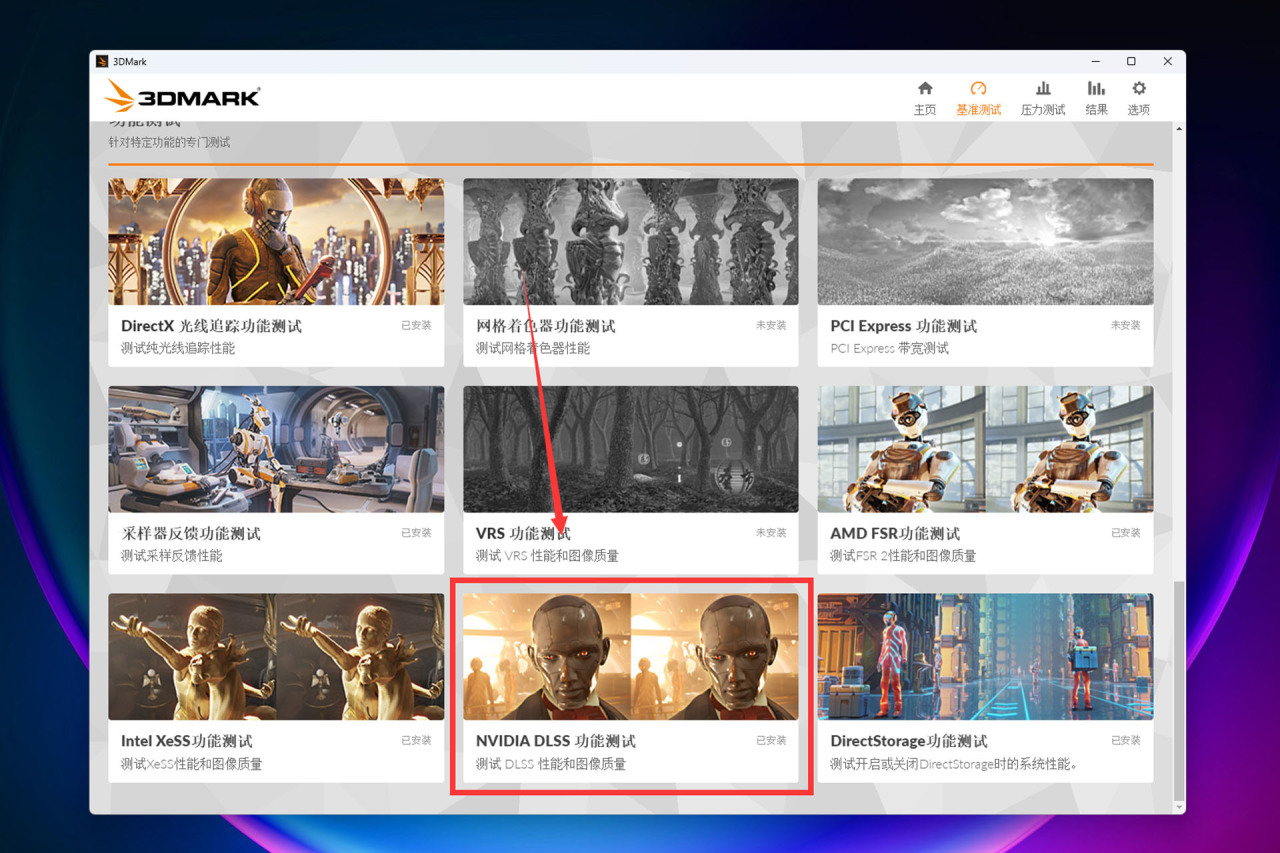Select the 基准测试 gauge icon
Viewport: 1280px width, 853px height.
(978, 89)
